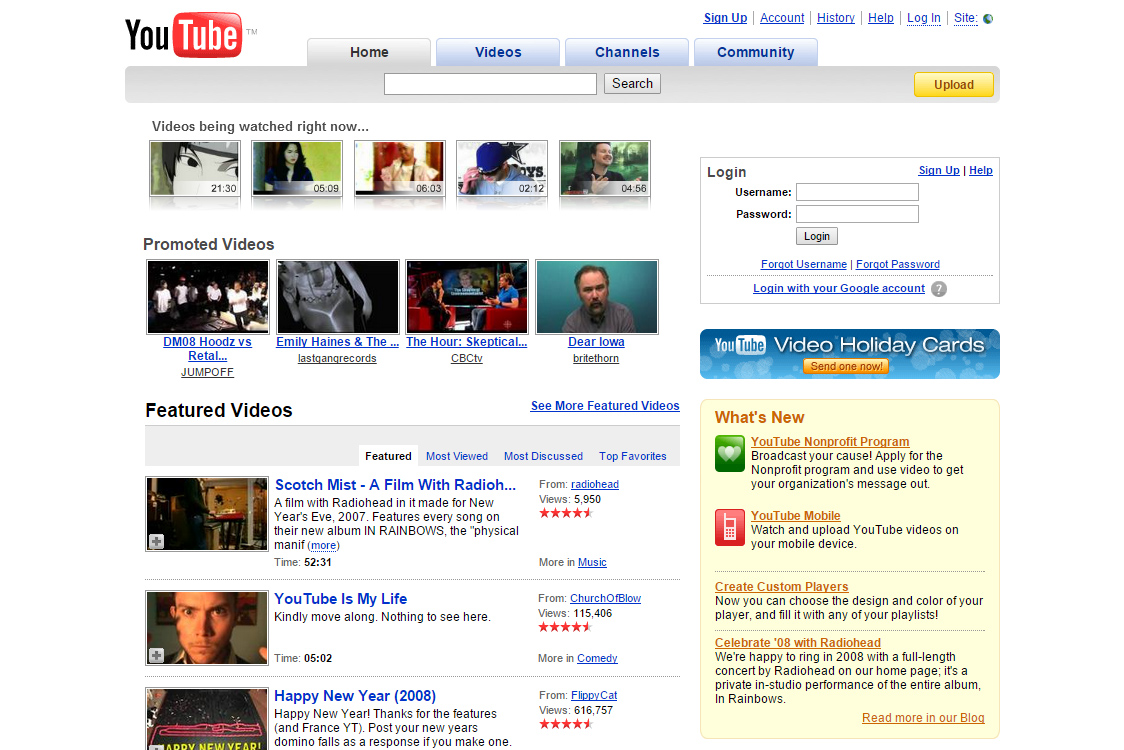Click See More Featured Videos
The image size is (1124, 750).
point(604,406)
